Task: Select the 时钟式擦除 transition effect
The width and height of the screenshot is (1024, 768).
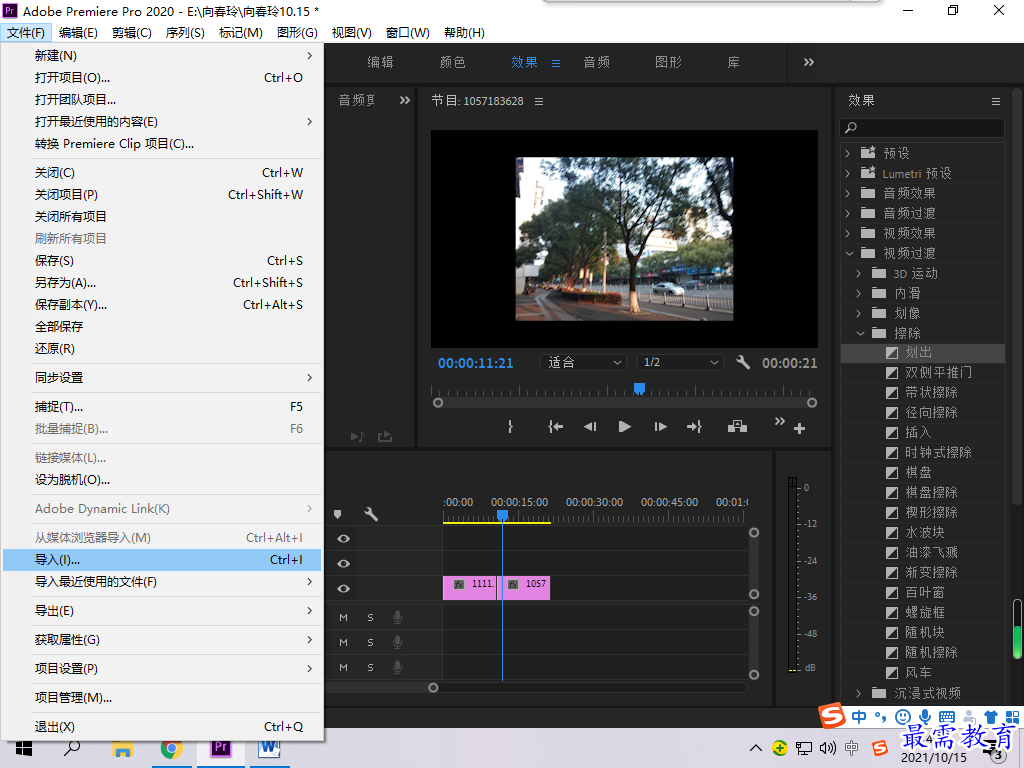Action: [938, 452]
